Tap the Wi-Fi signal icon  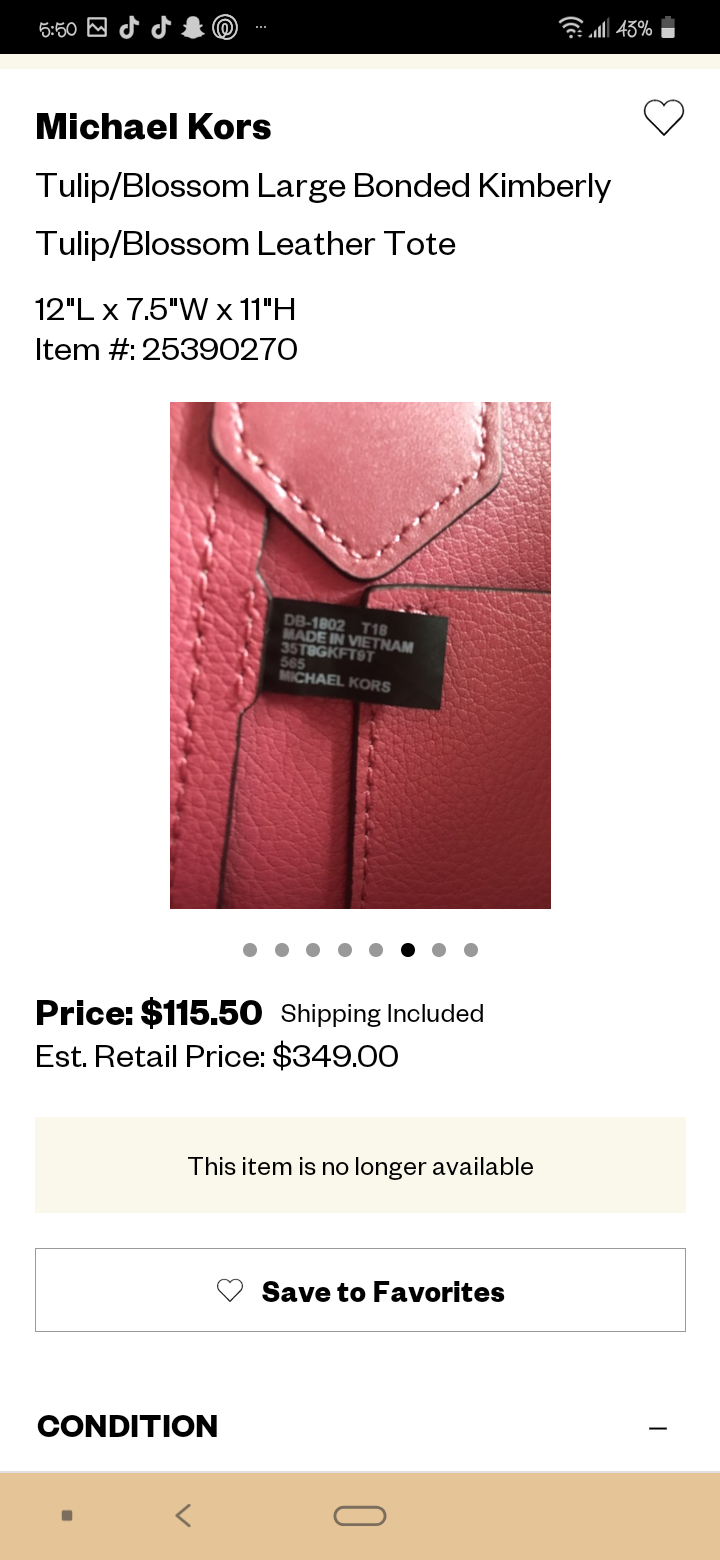coord(571,28)
